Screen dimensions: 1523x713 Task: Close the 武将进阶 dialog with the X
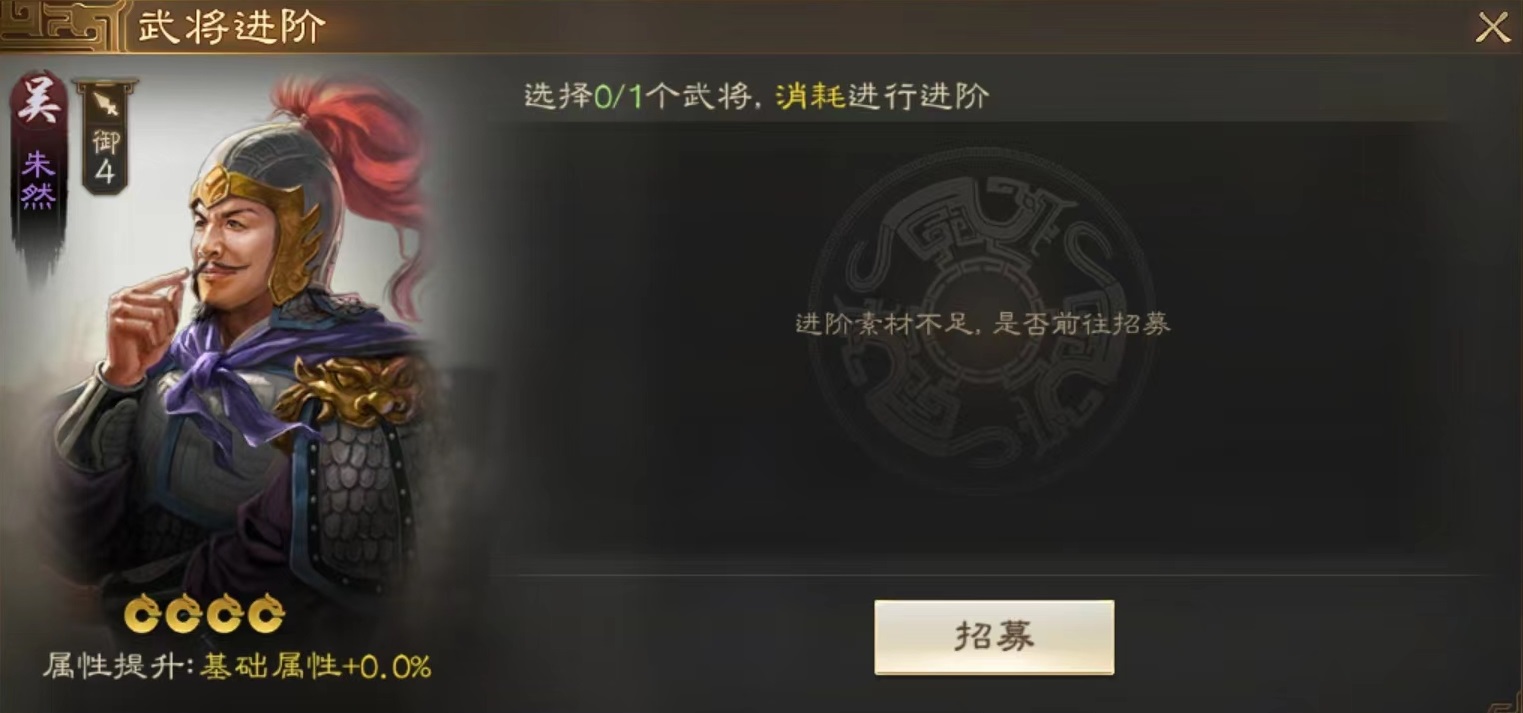point(1493,28)
